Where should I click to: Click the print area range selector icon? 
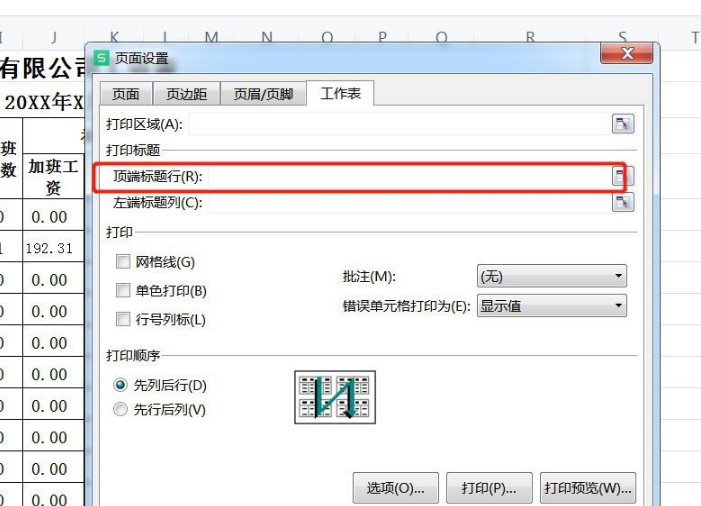[x=623, y=124]
